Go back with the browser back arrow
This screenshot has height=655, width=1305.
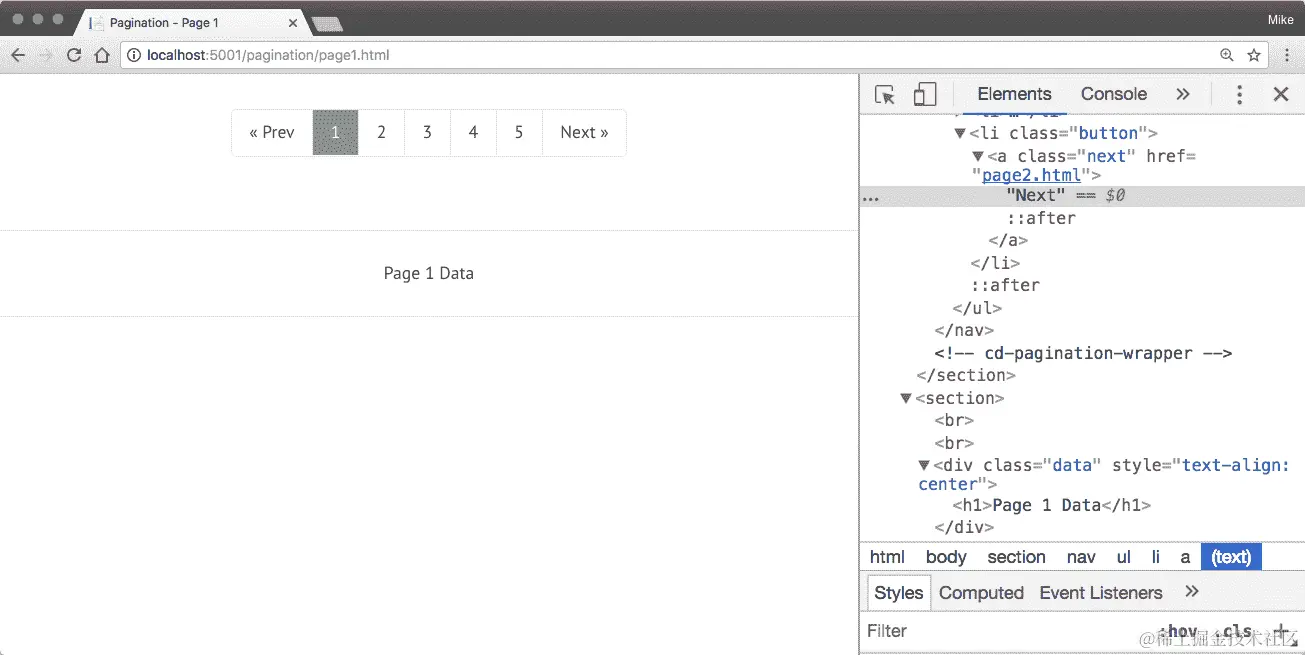click(18, 55)
